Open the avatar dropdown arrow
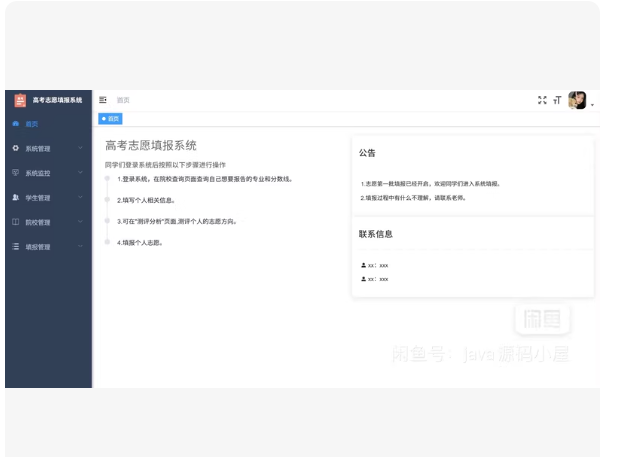Screen dimensions: 626x457 tap(592, 105)
